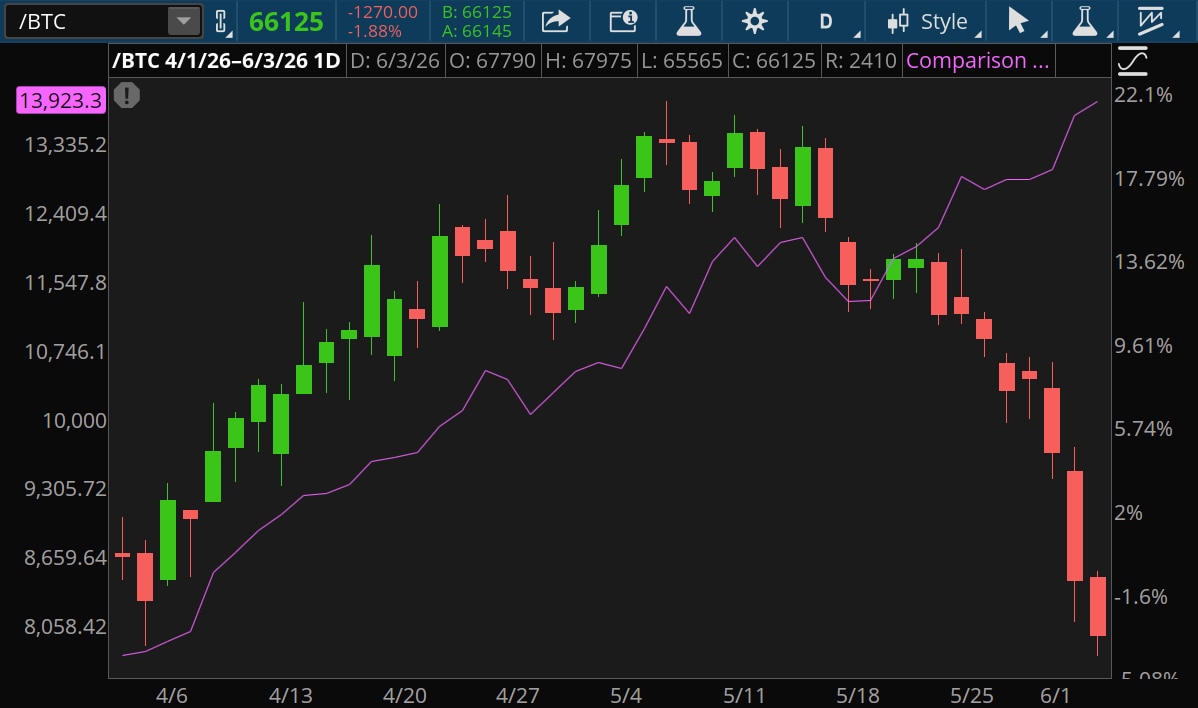Click the bid price B: 66125
The image size is (1198, 708).
pos(477,12)
